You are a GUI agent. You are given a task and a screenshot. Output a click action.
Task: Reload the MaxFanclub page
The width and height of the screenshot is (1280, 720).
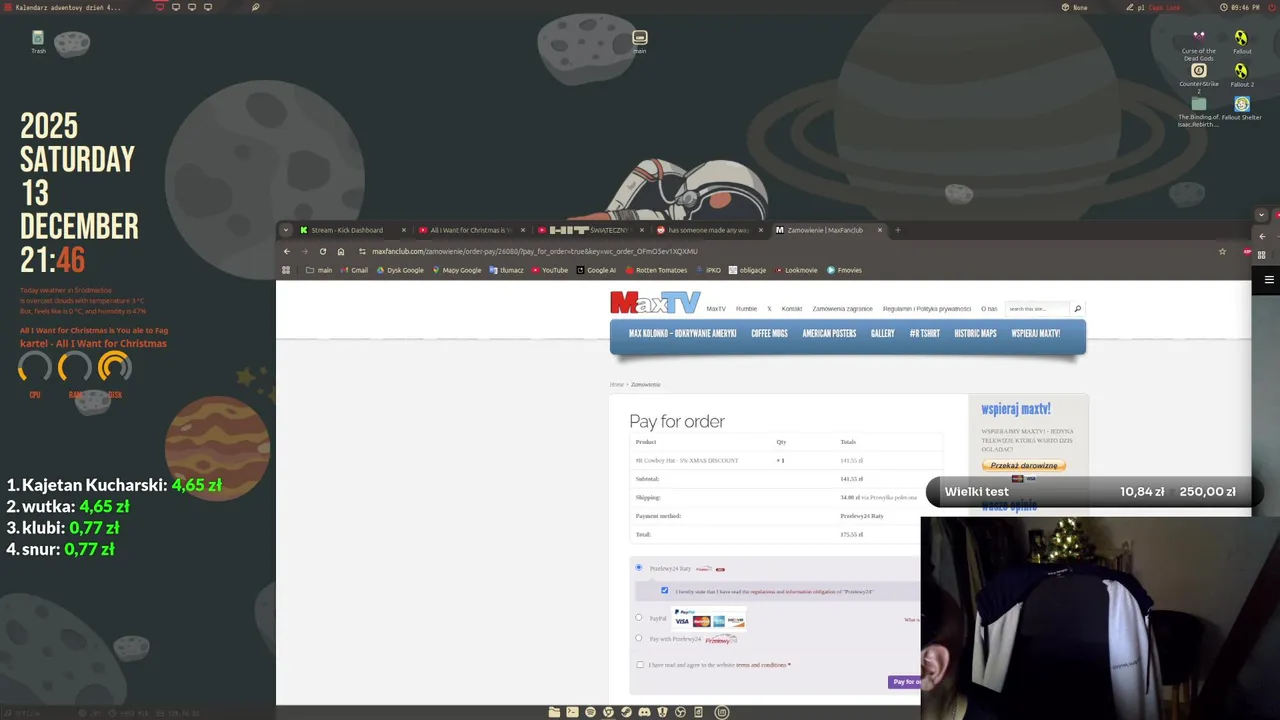[x=322, y=251]
